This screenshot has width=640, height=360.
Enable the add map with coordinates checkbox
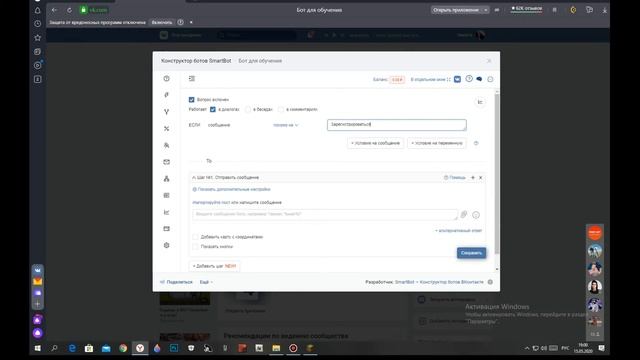pyautogui.click(x=196, y=237)
